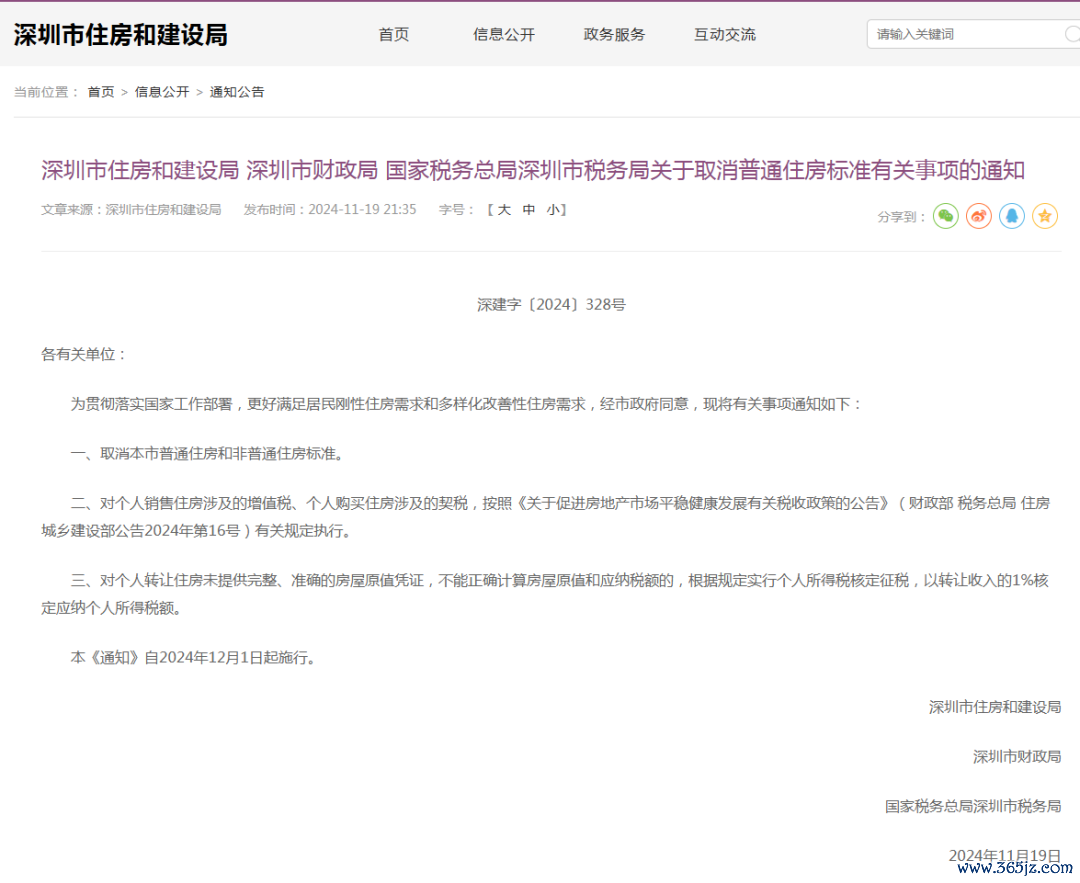Go to 通知公告 in the breadcrumb
Screen dimensions: 1080x883
(237, 92)
